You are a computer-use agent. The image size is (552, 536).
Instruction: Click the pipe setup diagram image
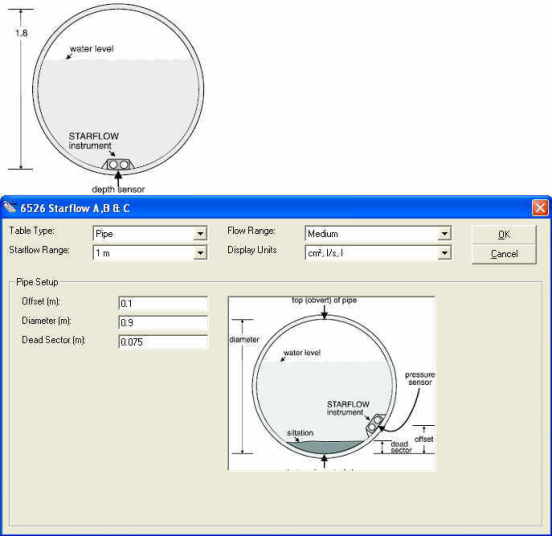332,384
